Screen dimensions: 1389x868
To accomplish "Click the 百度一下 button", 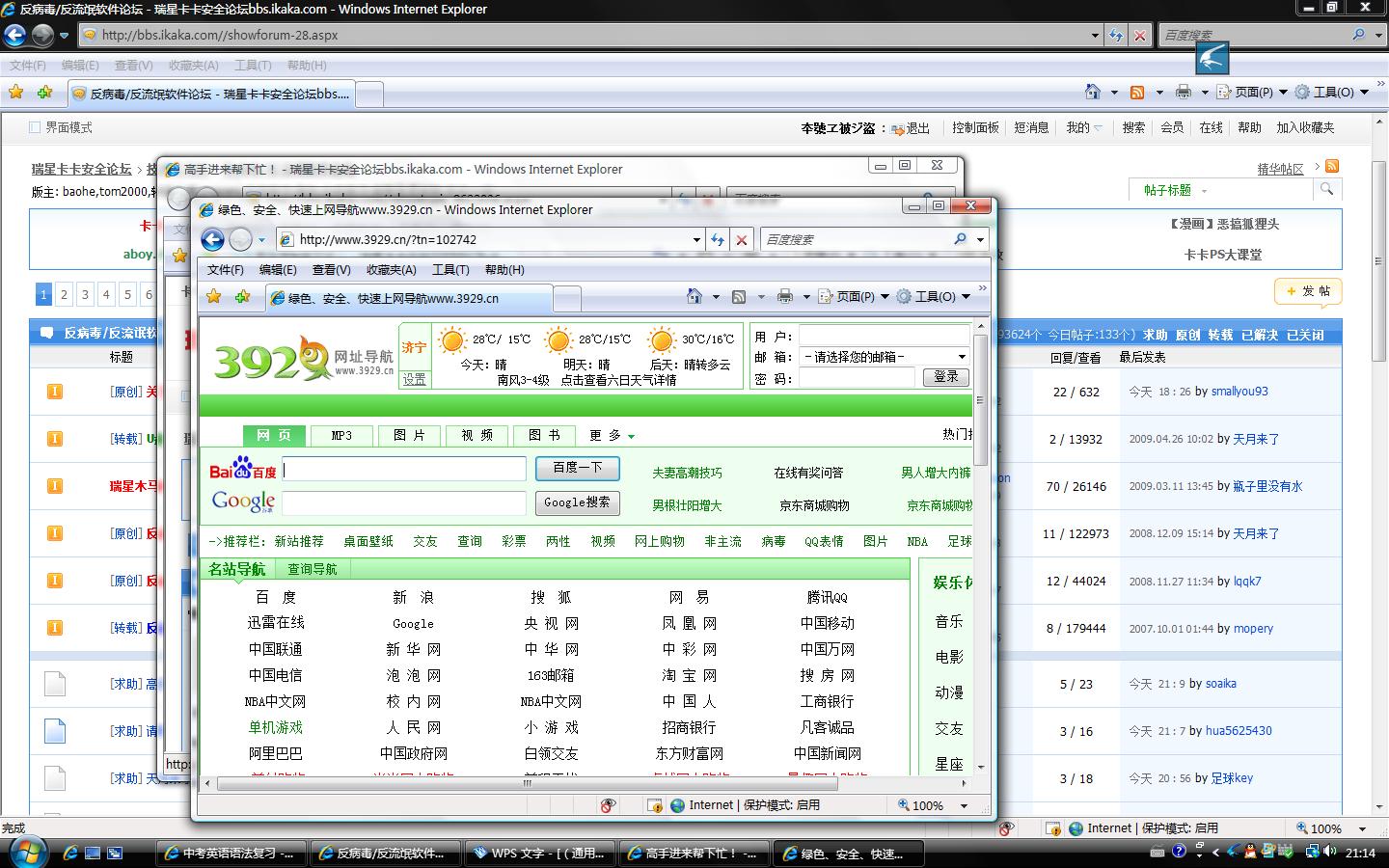I will pyautogui.click(x=577, y=469).
